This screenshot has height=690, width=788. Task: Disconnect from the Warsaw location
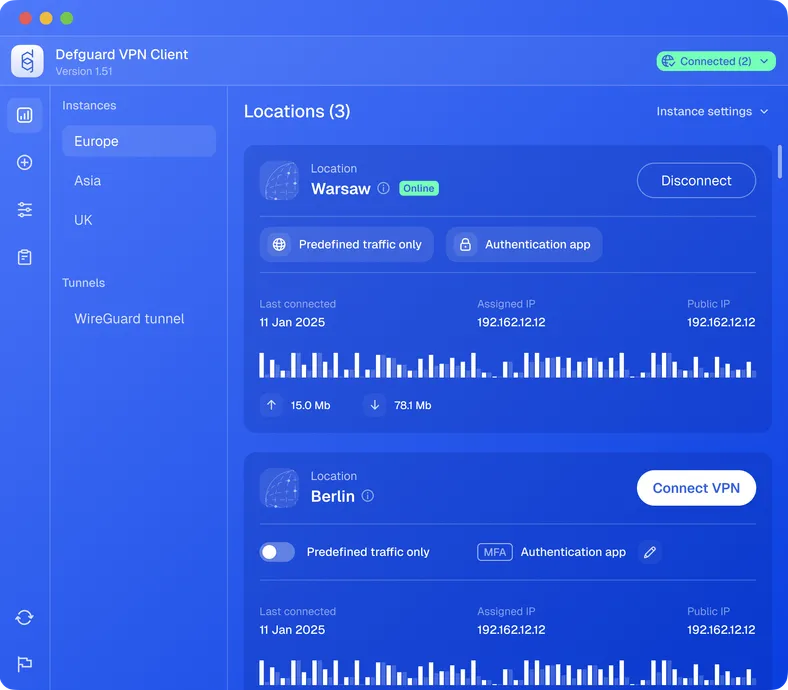(x=696, y=180)
